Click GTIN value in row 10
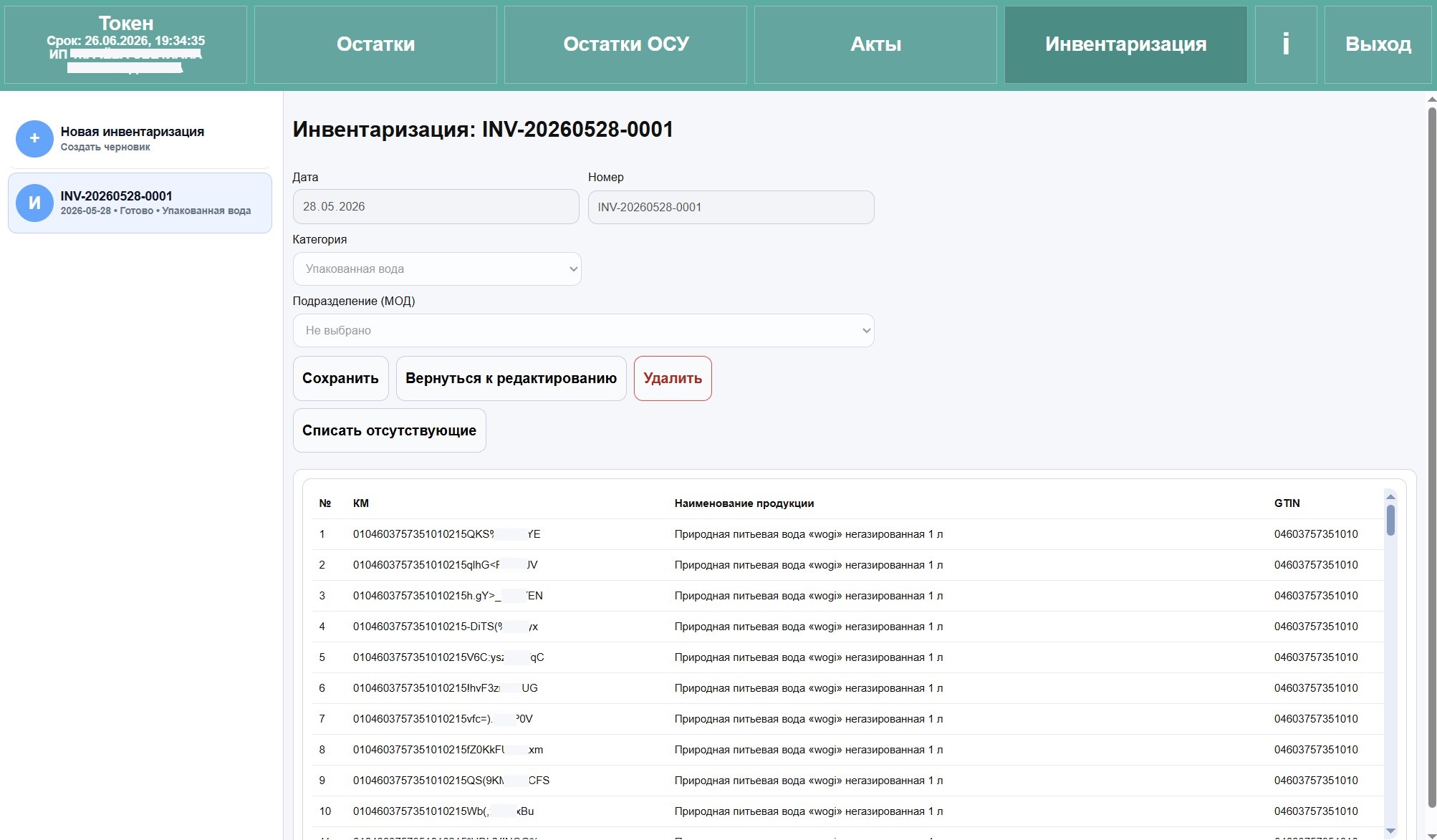The image size is (1437, 840). click(x=1315, y=811)
